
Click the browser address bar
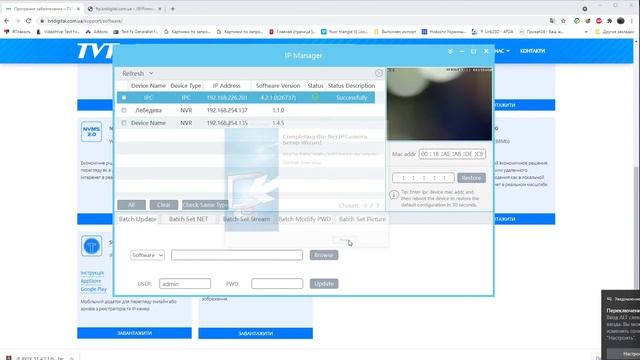294,21
